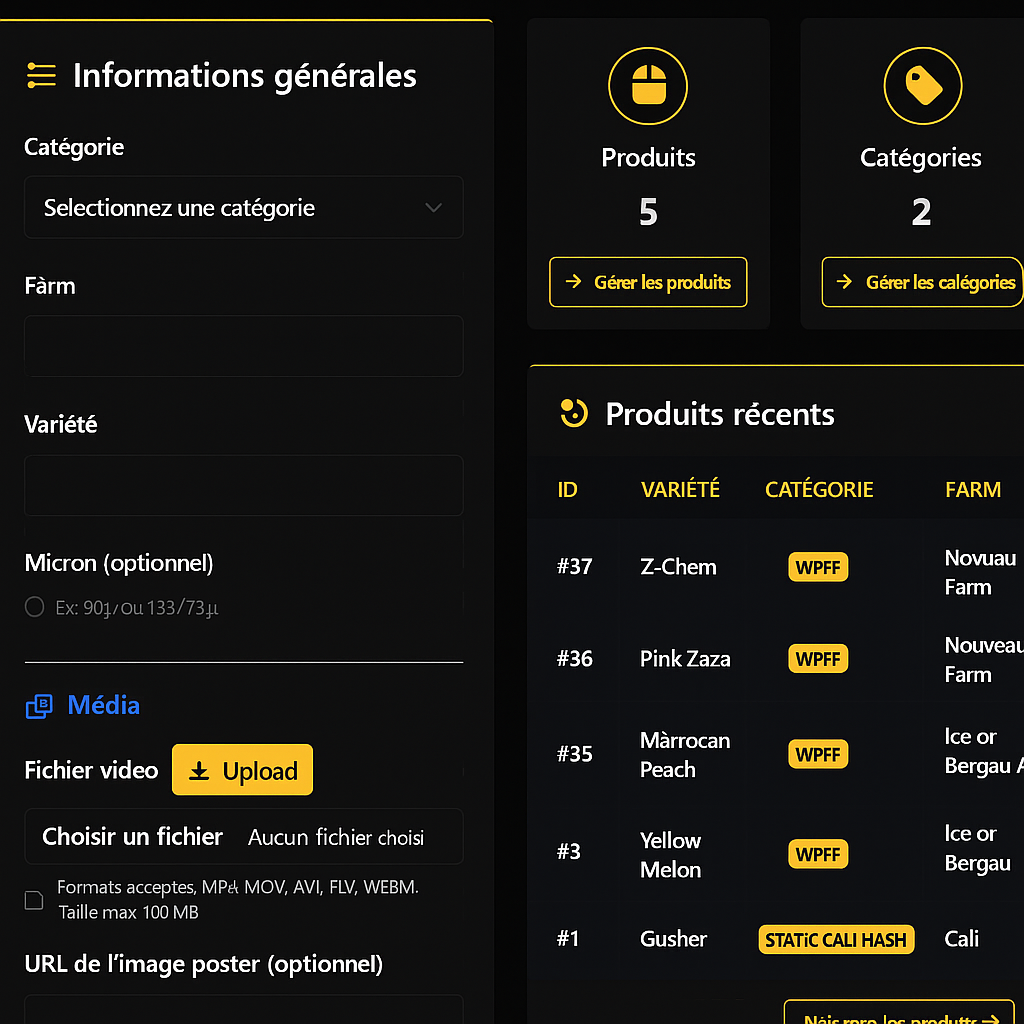Tick the Formats acceptés checkbox
The width and height of the screenshot is (1024, 1024).
pyautogui.click(x=34, y=900)
